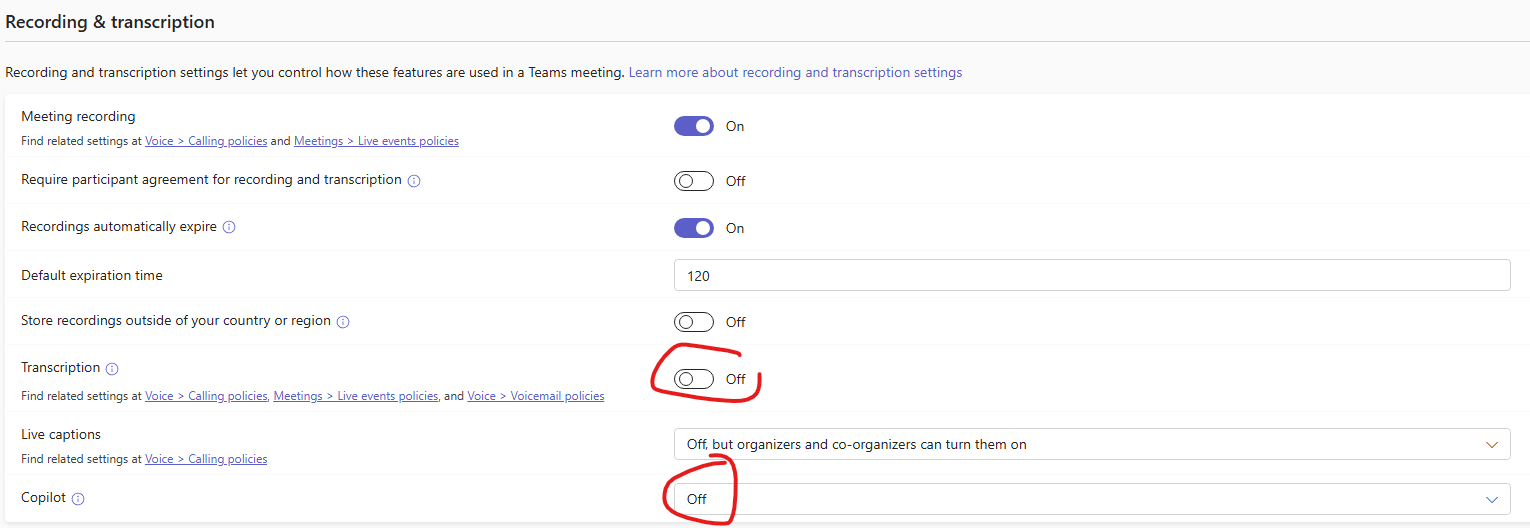Image resolution: width=1530 pixels, height=528 pixels.
Task: Open Voice > Calling policies link under Meeting recording
Action: point(206,141)
